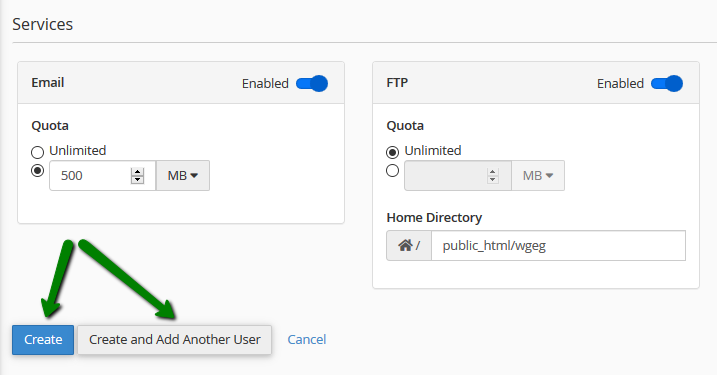Click the empty FTP quota field

click(x=457, y=176)
